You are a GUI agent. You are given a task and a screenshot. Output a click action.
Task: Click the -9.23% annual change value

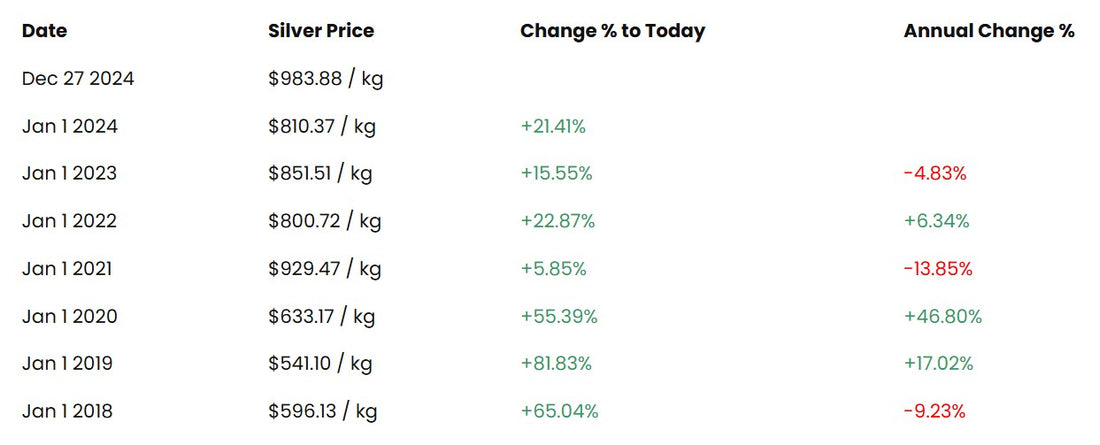coord(935,411)
